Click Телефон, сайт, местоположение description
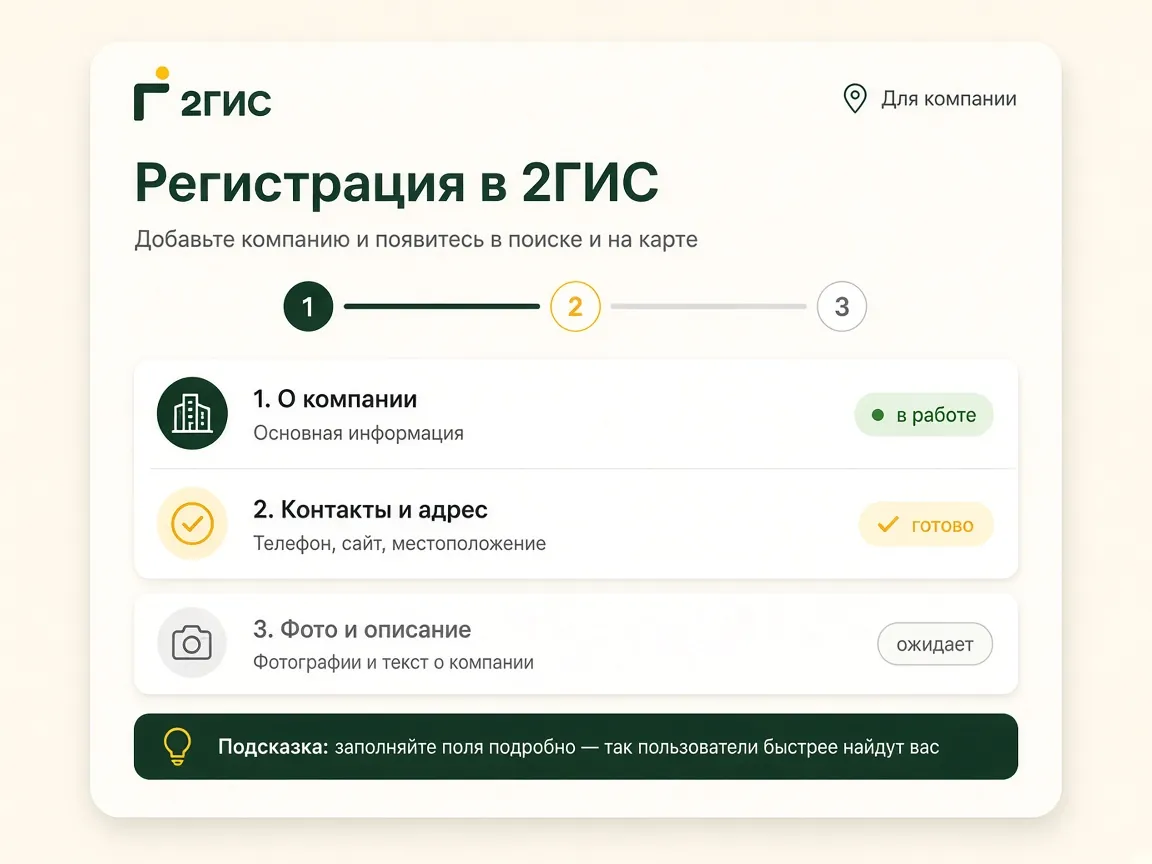The height and width of the screenshot is (864, 1152). (400, 544)
